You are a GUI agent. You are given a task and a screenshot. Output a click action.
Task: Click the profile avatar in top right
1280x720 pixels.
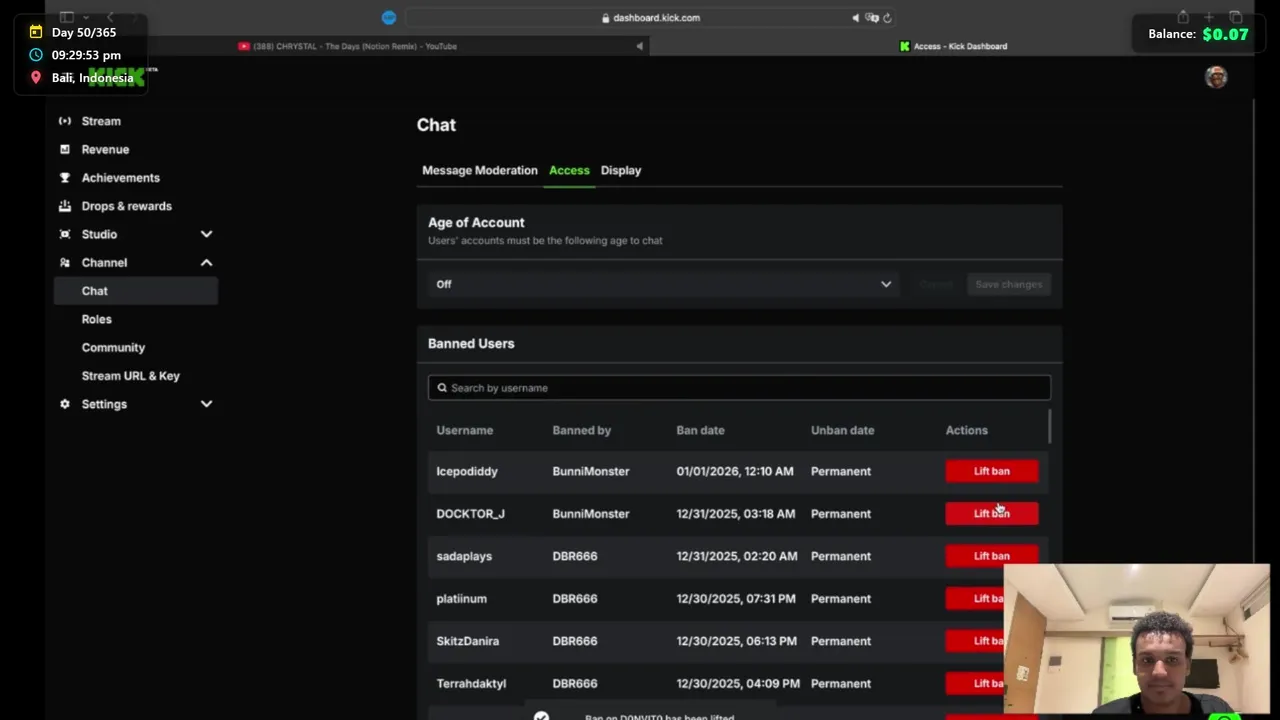click(1216, 78)
